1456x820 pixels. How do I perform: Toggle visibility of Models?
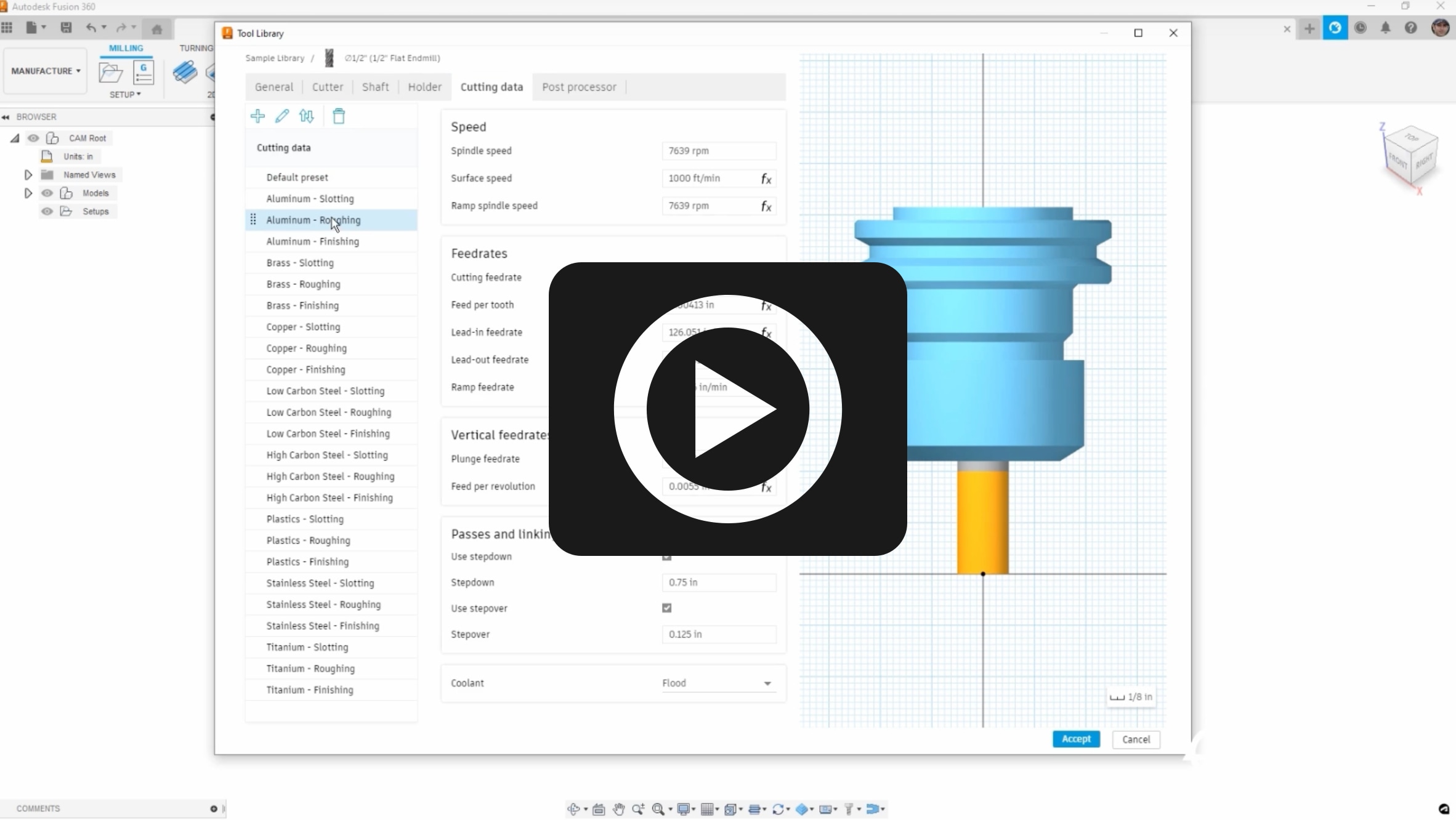(x=47, y=193)
